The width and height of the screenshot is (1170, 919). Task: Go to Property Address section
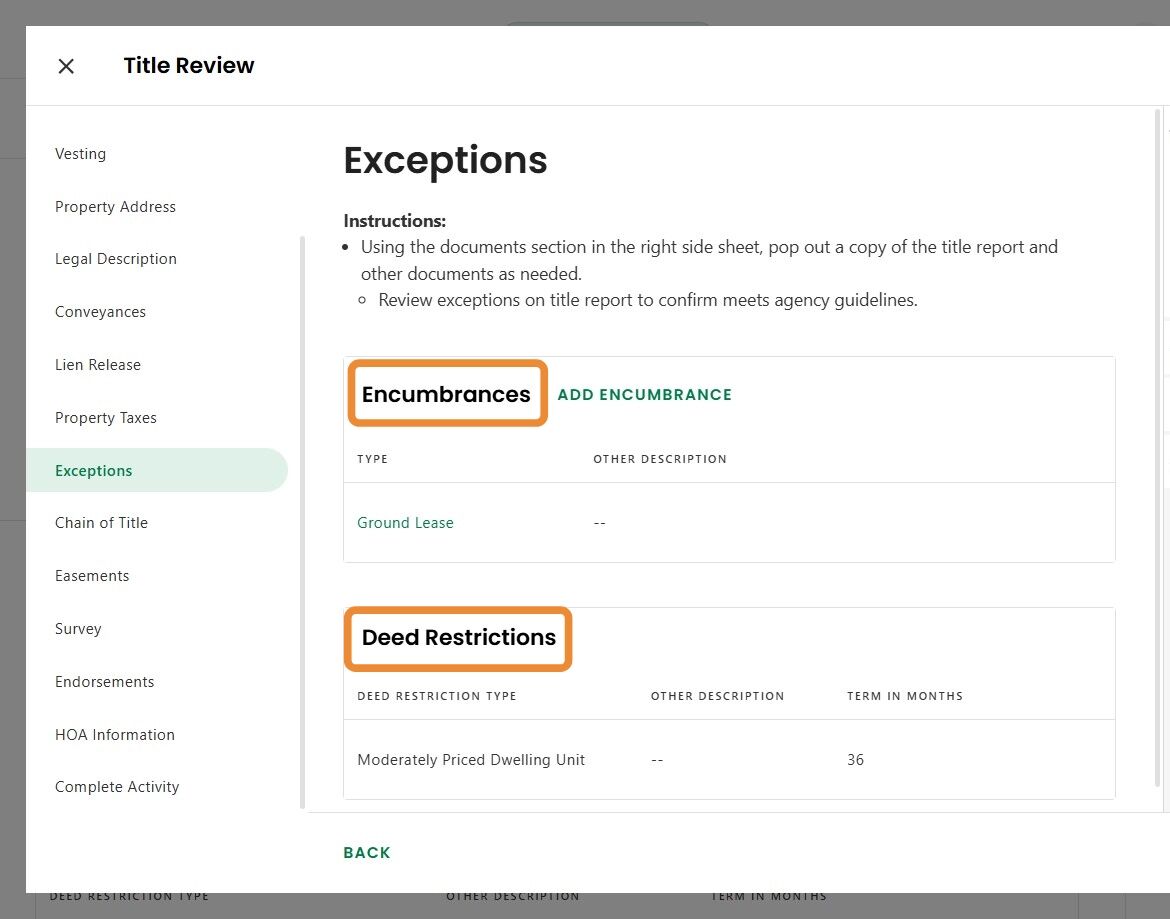tap(115, 207)
